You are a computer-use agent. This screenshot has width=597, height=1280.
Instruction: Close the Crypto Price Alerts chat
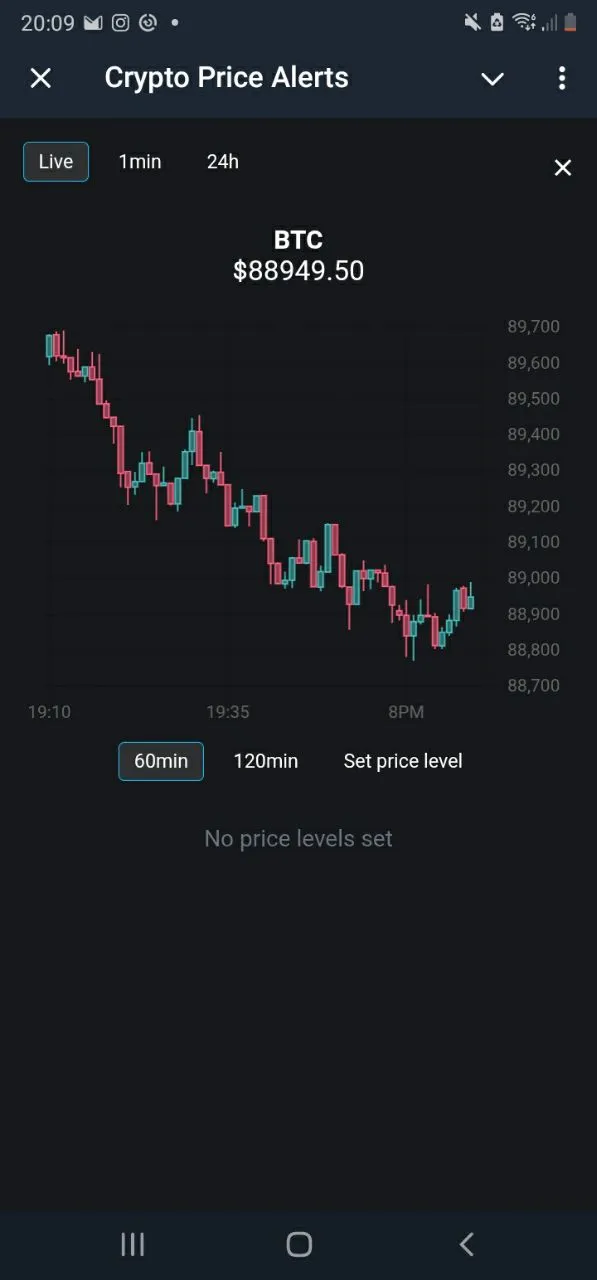click(40, 78)
